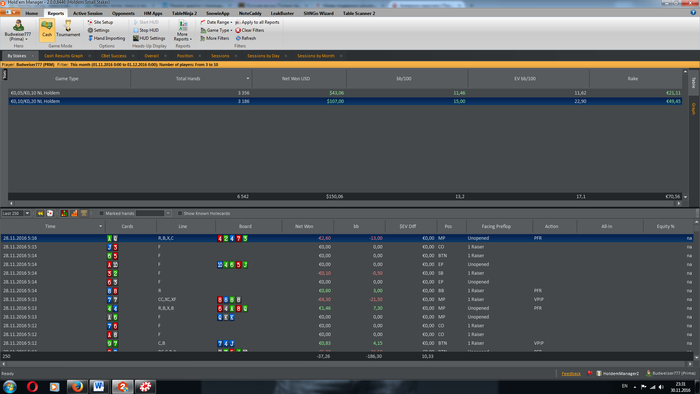Click HoldemManager2 in the status bar
Screen dimensions: 700x394
(x=617, y=373)
